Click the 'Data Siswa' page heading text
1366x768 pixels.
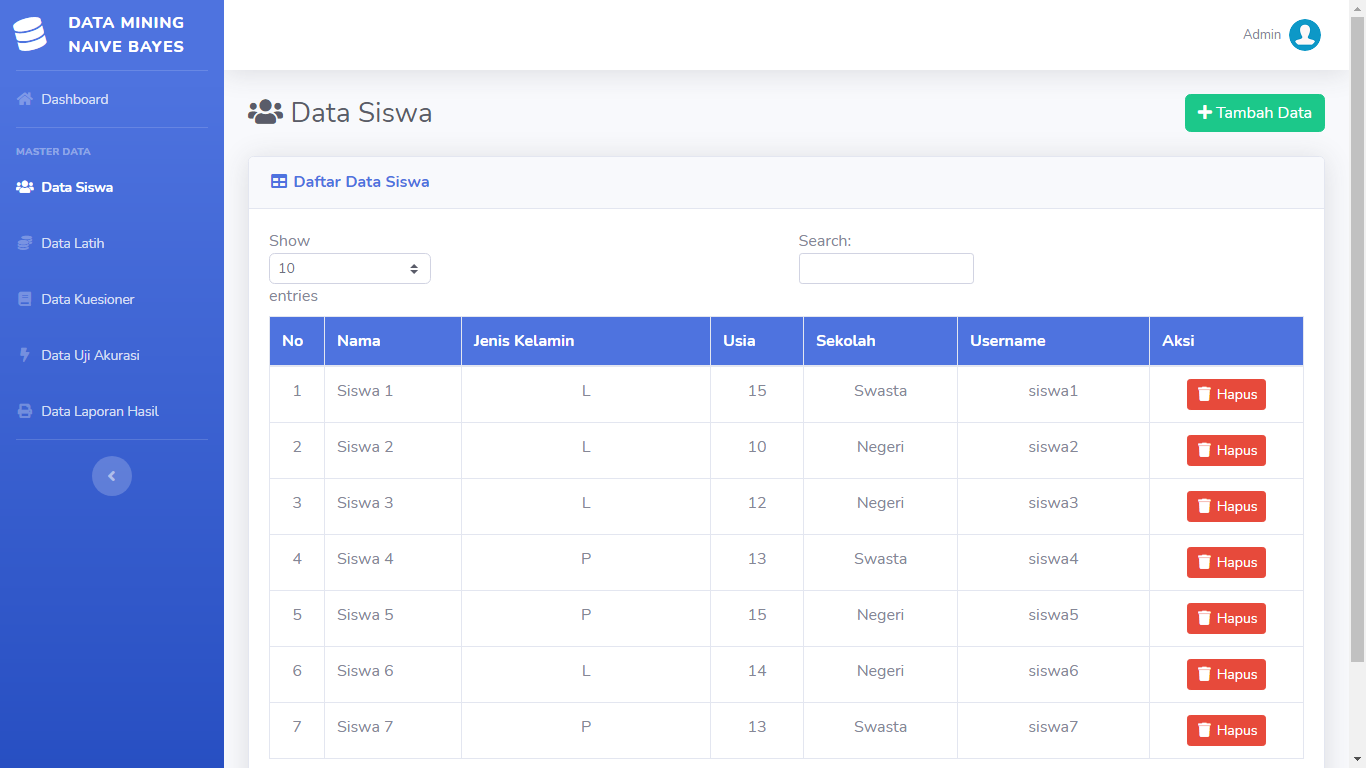[361, 112]
